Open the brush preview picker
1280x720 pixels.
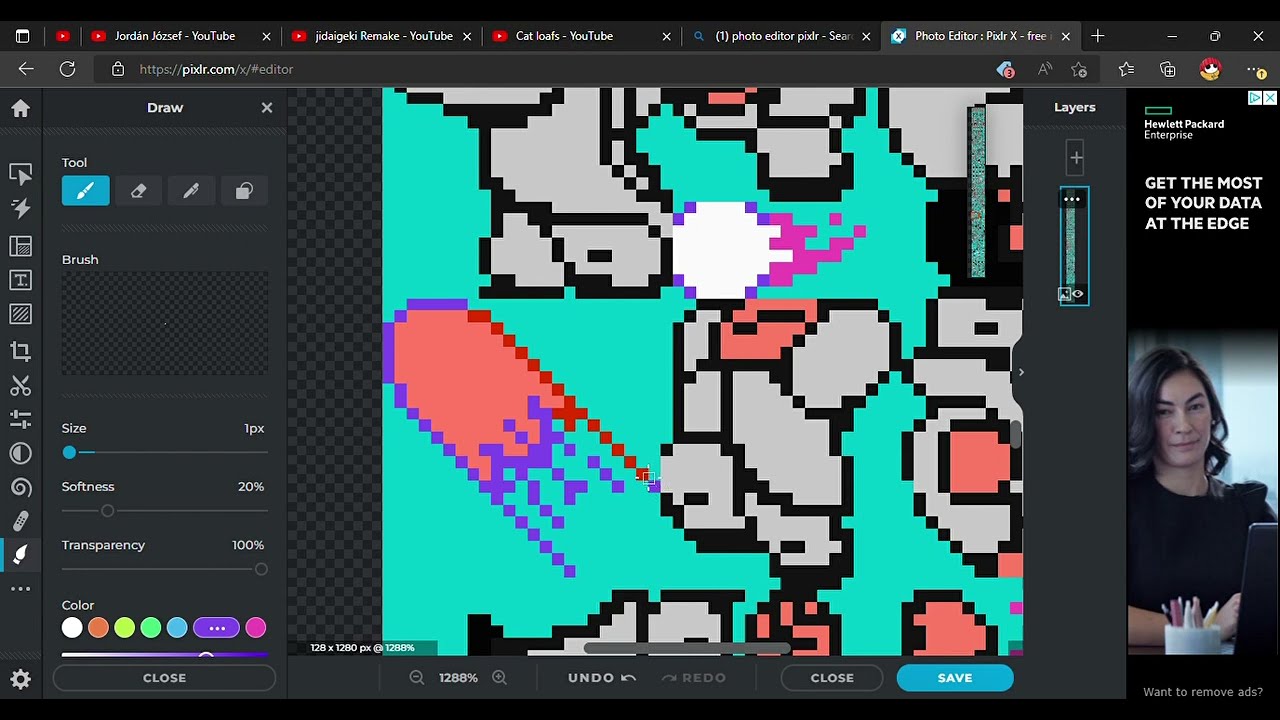[x=165, y=324]
